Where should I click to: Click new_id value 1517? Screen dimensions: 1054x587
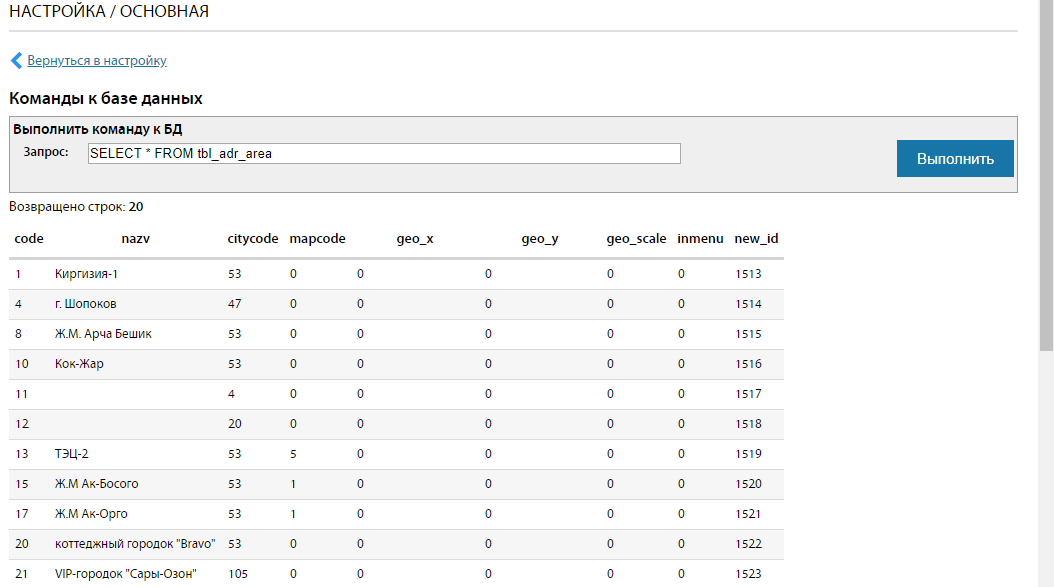748,394
